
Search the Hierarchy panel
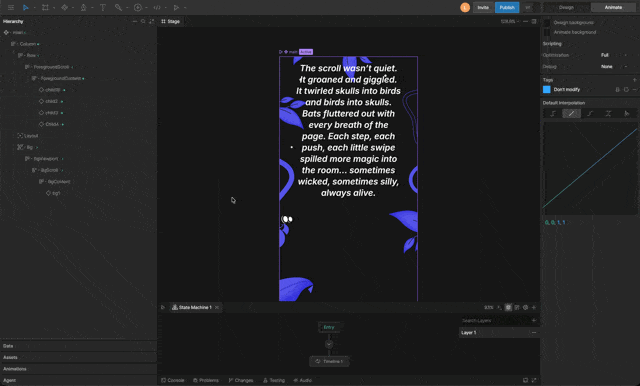point(143,21)
